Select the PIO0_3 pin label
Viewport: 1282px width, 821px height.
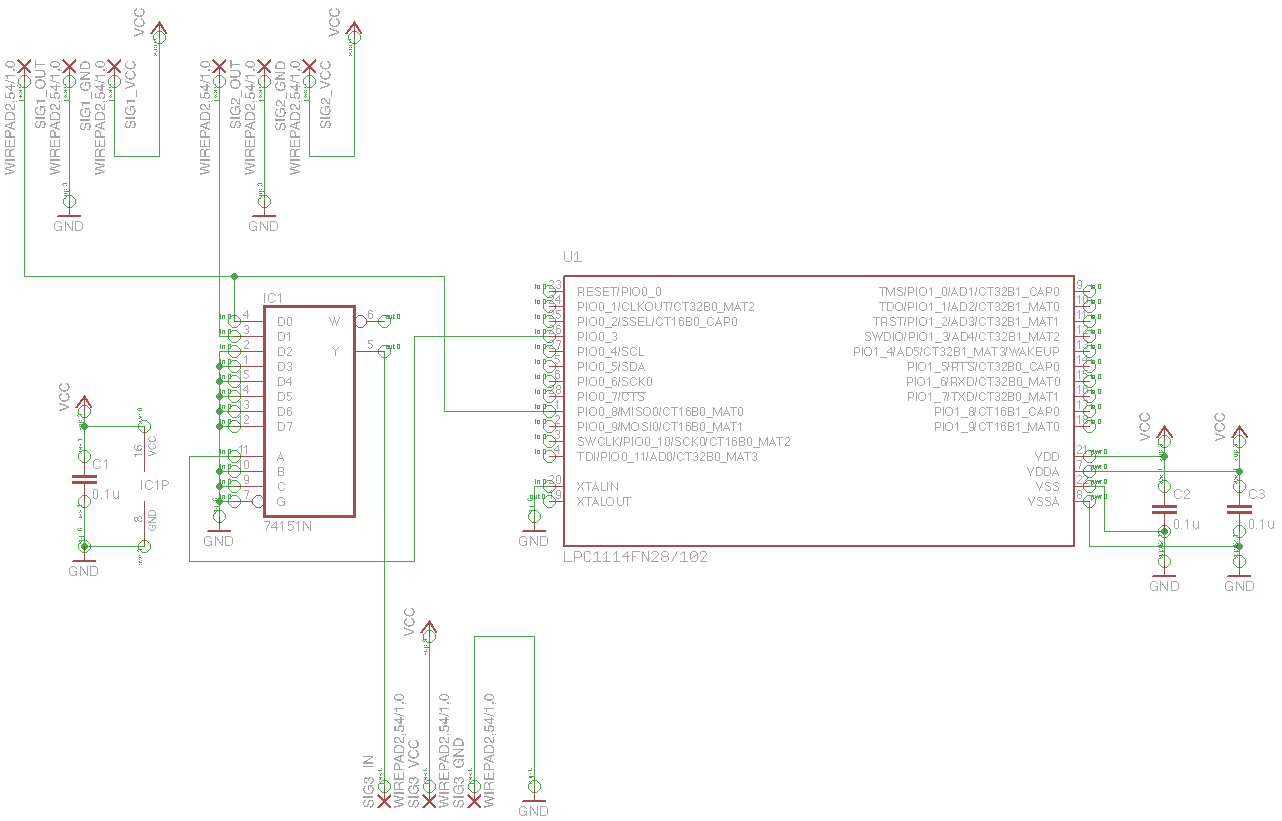point(597,337)
